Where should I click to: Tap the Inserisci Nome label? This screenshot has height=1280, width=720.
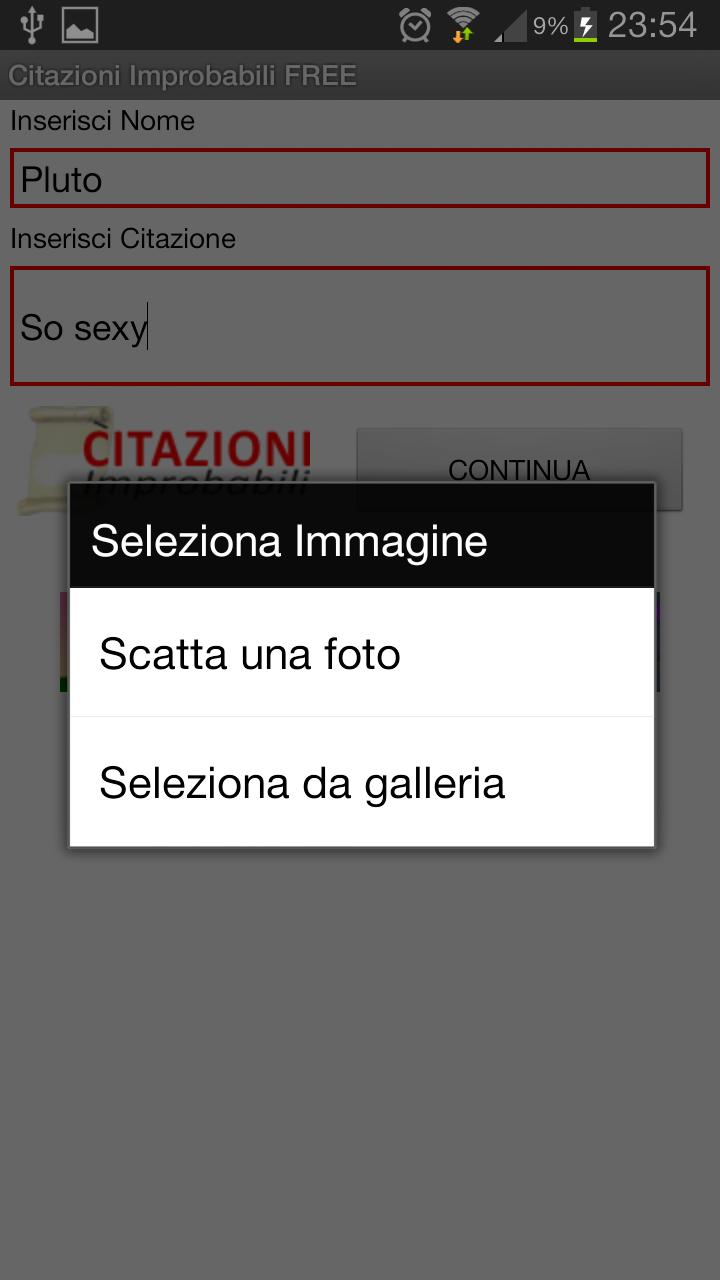point(103,121)
